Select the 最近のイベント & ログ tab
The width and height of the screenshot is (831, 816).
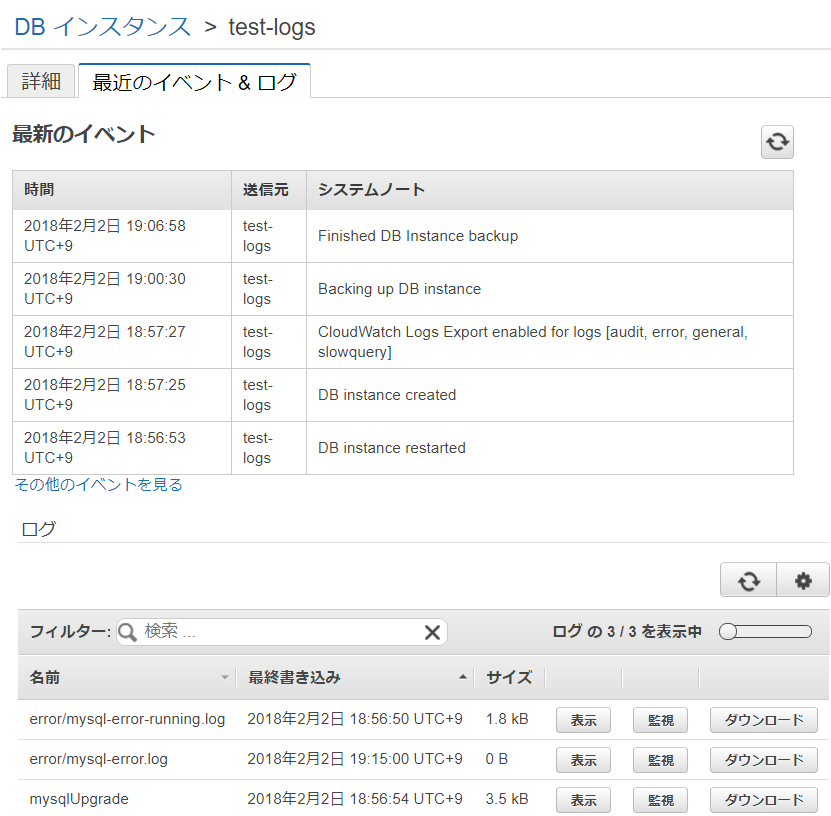(195, 82)
